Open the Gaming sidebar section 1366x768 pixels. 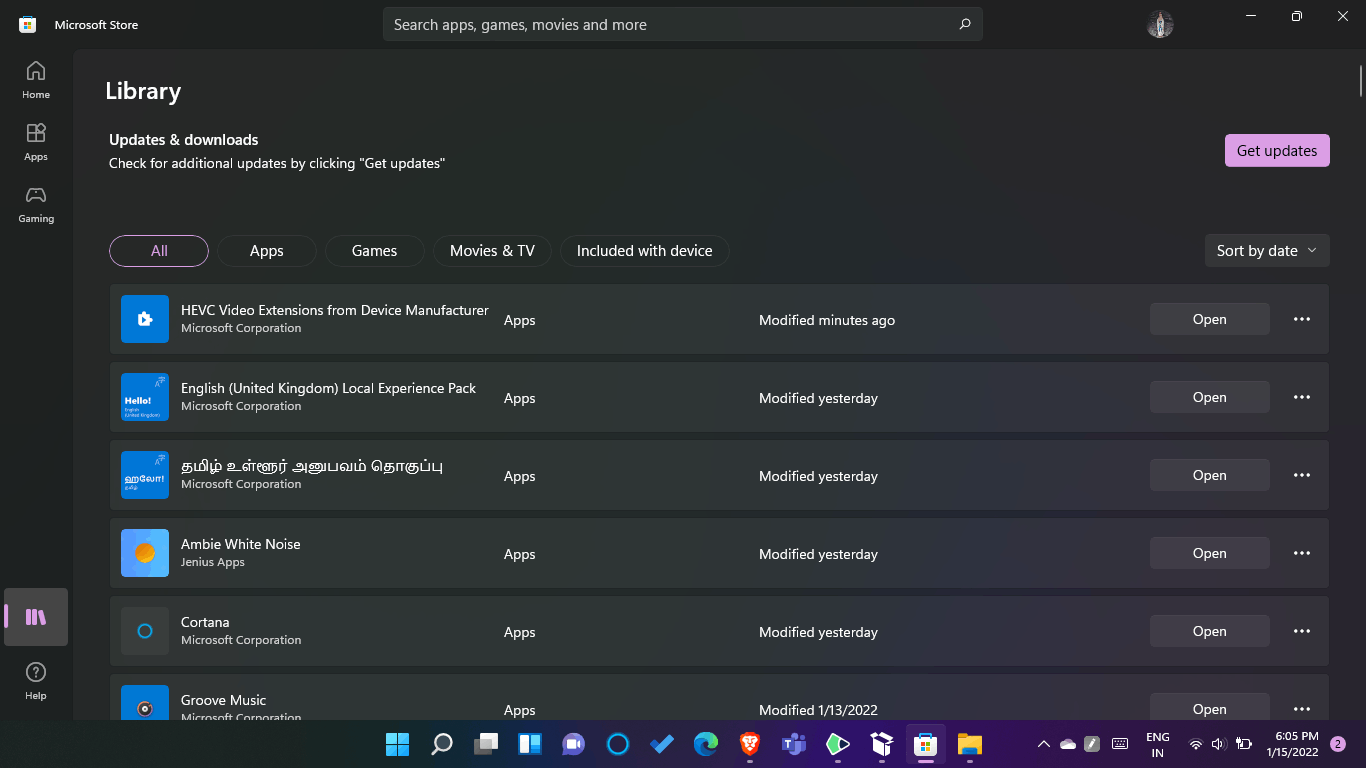(x=36, y=204)
